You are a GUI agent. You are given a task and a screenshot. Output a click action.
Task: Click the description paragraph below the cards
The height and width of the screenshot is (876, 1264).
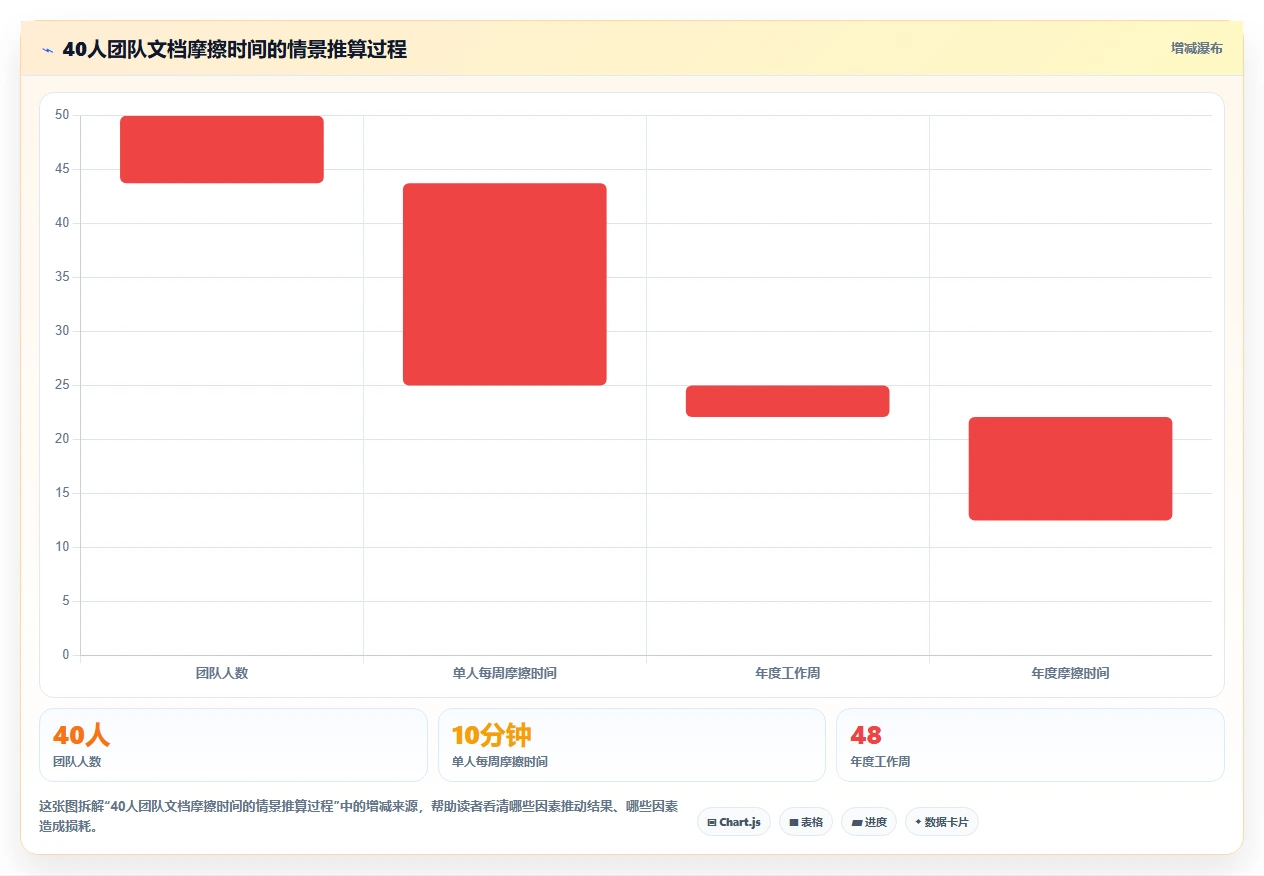[358, 816]
